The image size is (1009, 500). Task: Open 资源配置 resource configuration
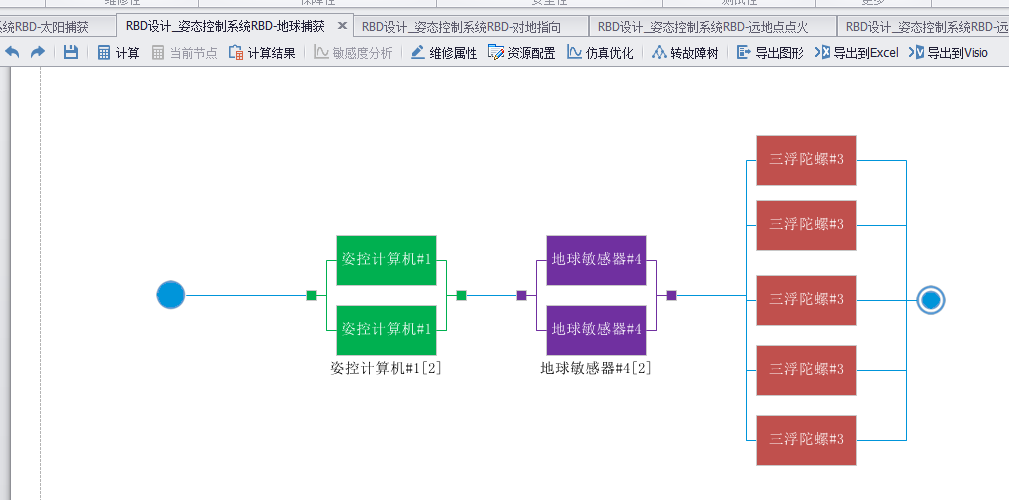521,53
